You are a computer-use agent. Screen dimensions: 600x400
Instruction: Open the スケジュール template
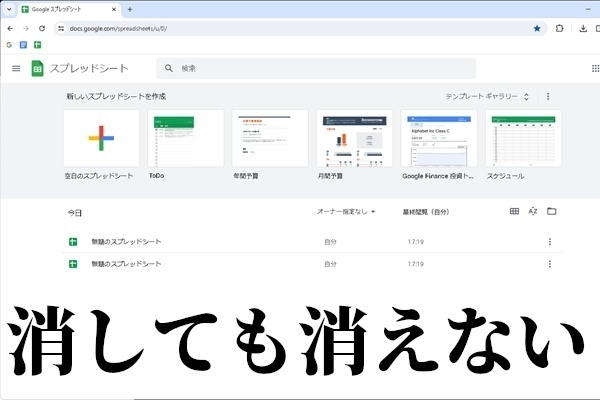[523, 138]
